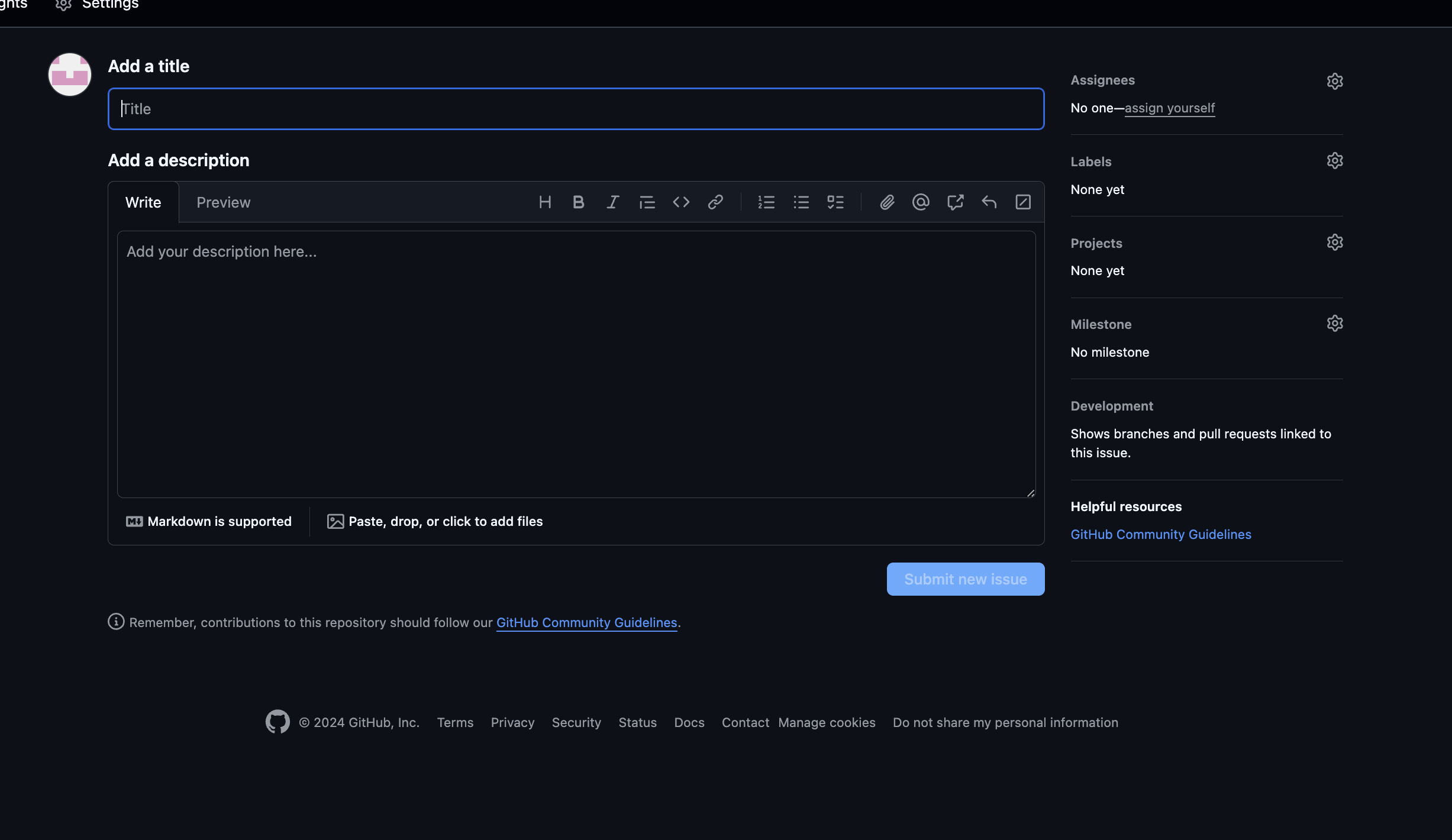Screen dimensions: 1452x840
Task: Switch to the Preview tab
Action: (224, 202)
